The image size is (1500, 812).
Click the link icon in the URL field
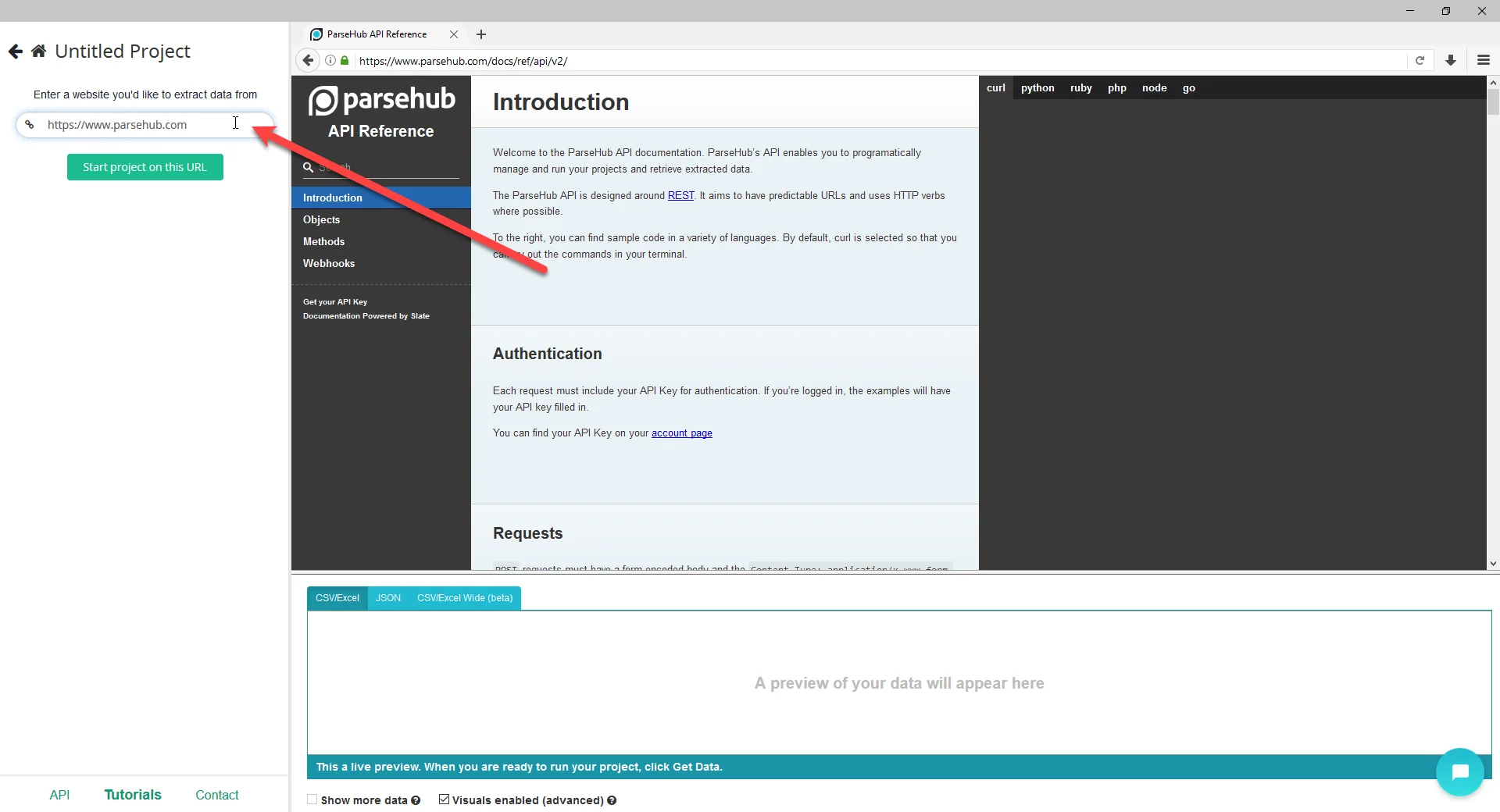(30, 125)
